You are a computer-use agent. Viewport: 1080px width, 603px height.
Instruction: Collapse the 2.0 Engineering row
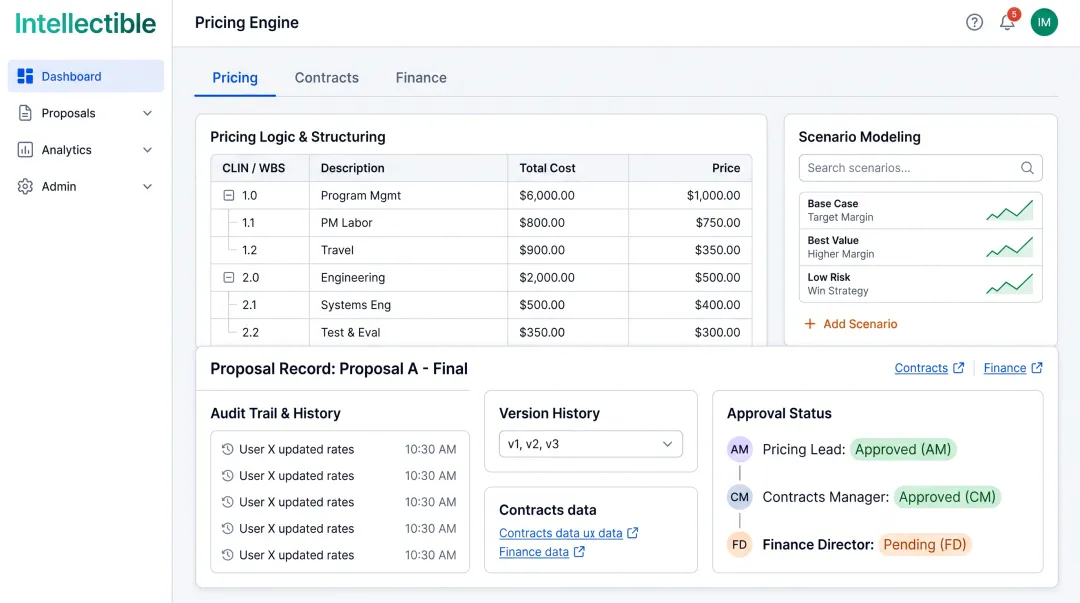[x=229, y=278]
